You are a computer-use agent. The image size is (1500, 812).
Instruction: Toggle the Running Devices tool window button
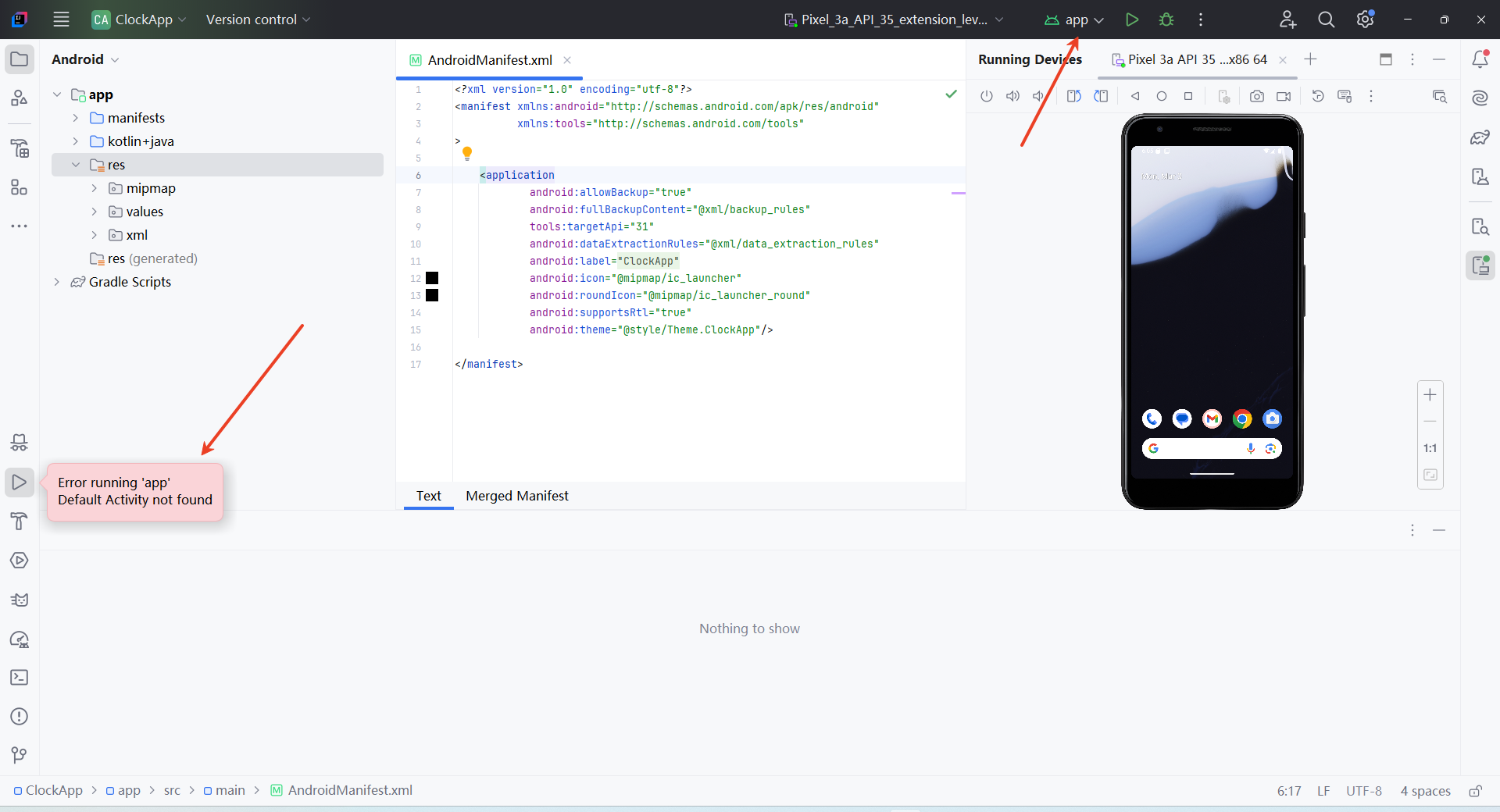tap(1480, 265)
